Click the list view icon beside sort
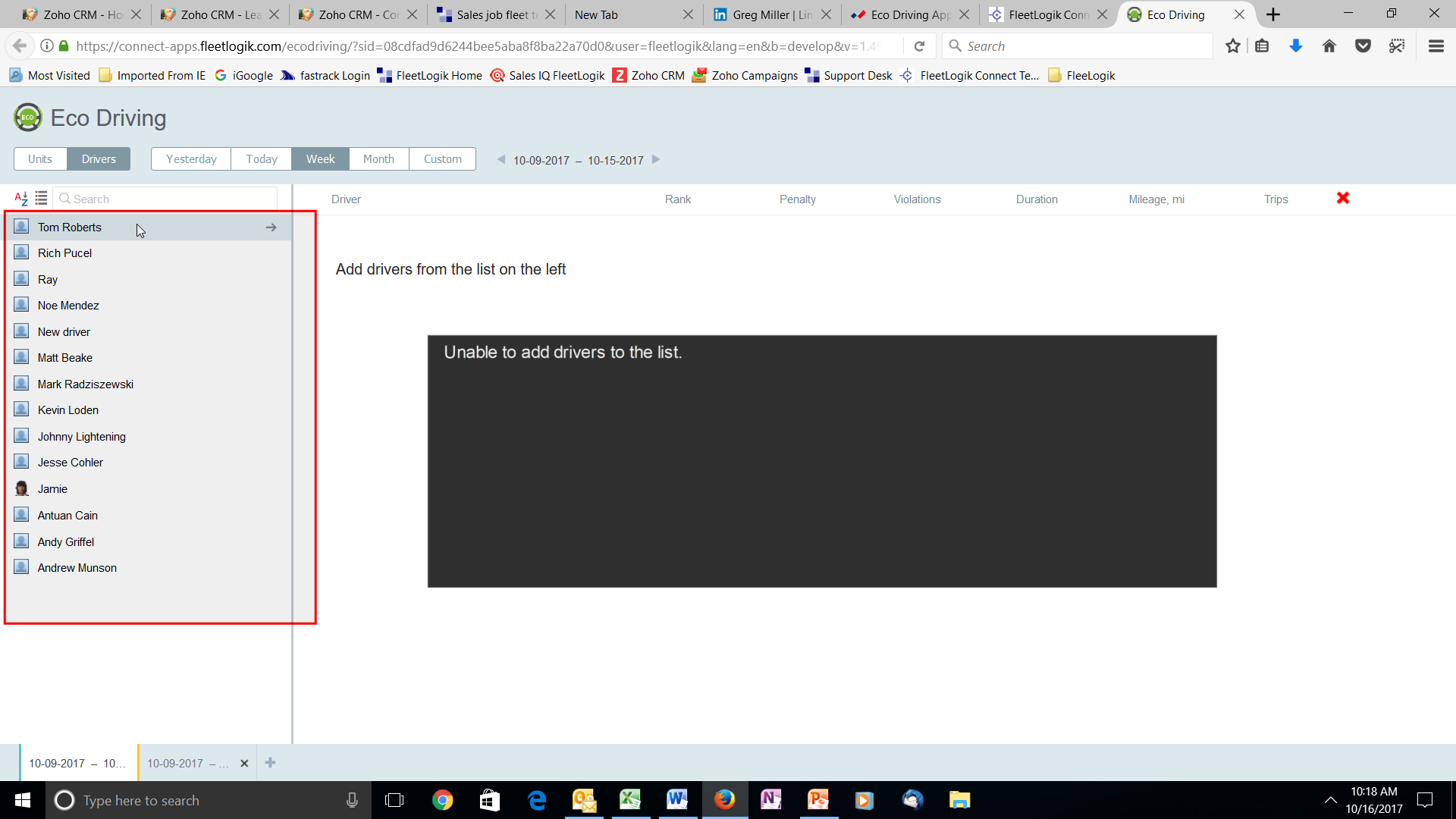 pos(41,199)
